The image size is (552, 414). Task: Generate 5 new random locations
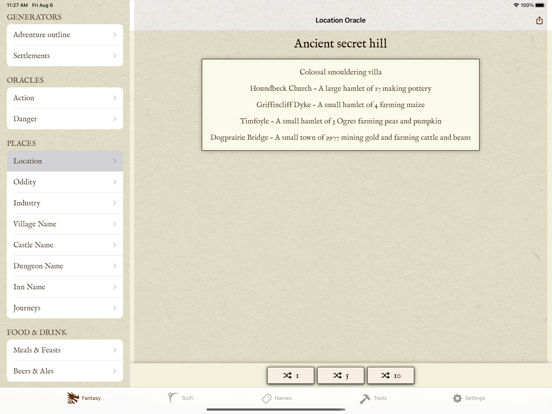point(341,376)
